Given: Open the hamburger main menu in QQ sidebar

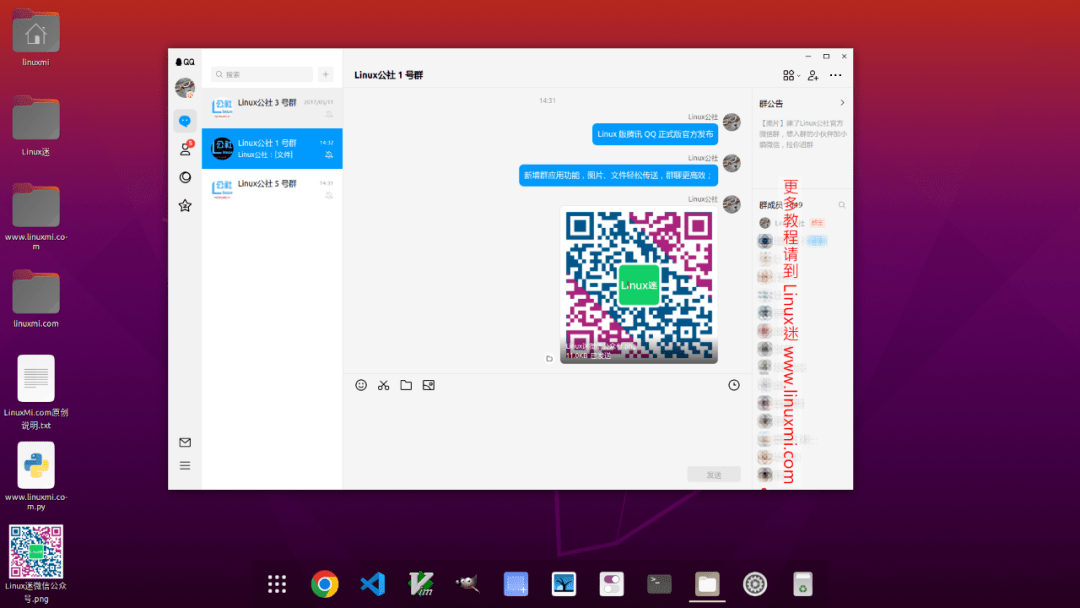Looking at the screenshot, I should tap(185, 465).
